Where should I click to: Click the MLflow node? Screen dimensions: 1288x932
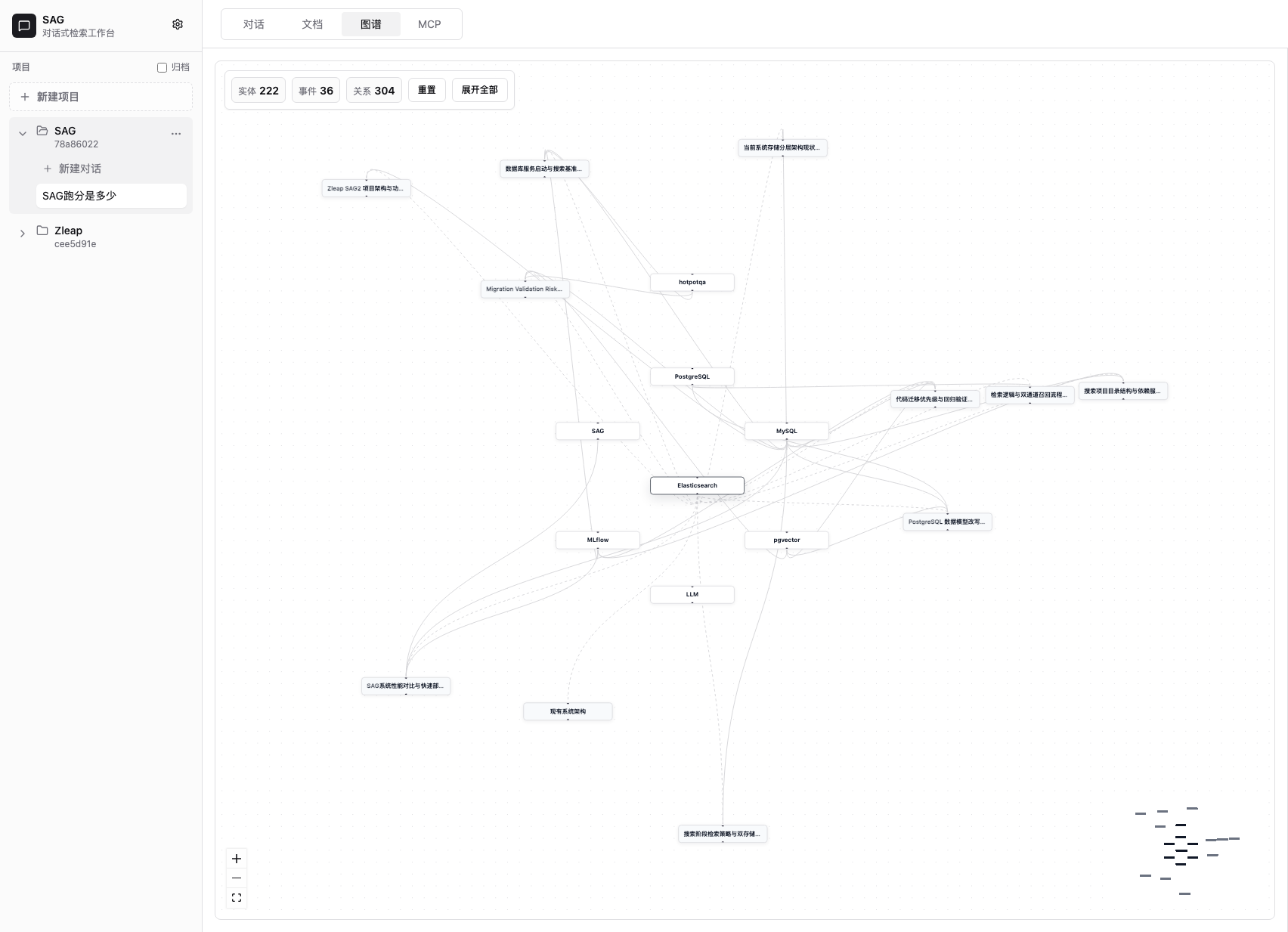tap(598, 540)
